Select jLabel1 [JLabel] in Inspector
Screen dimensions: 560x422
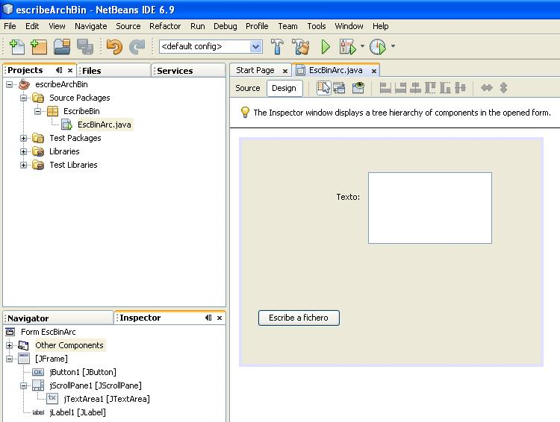click(78, 412)
